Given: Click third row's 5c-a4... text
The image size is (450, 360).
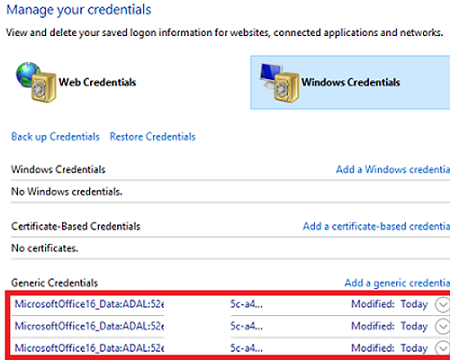Looking at the screenshot, I should tap(246, 348).
